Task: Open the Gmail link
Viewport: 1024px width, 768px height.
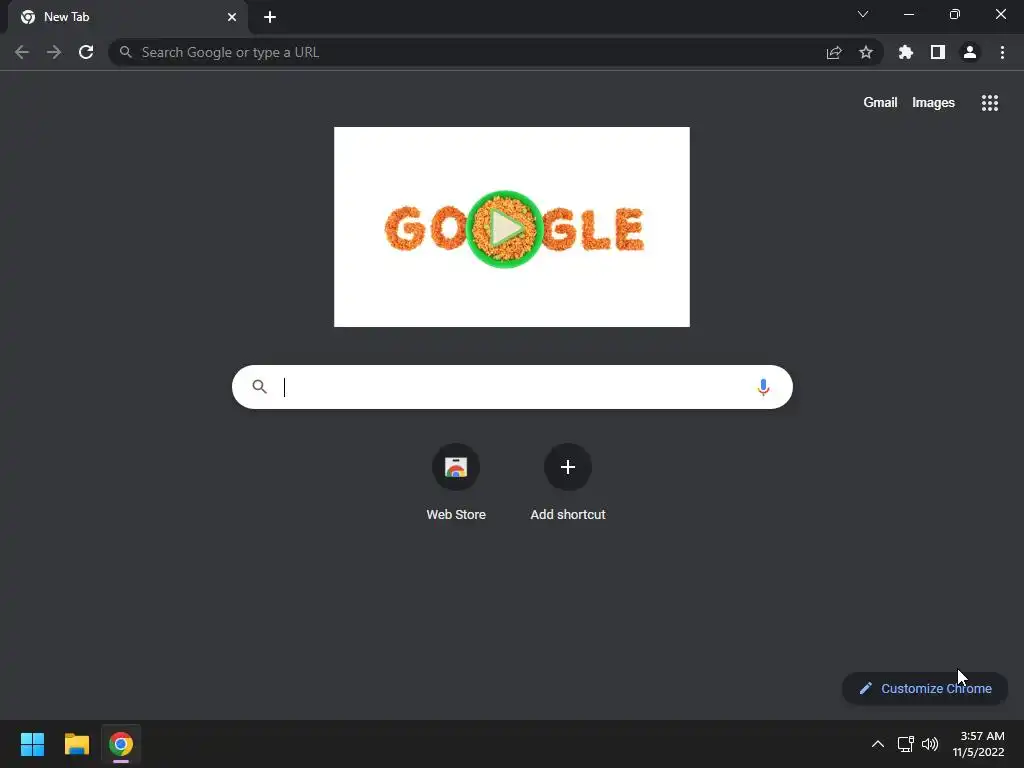Action: point(880,103)
